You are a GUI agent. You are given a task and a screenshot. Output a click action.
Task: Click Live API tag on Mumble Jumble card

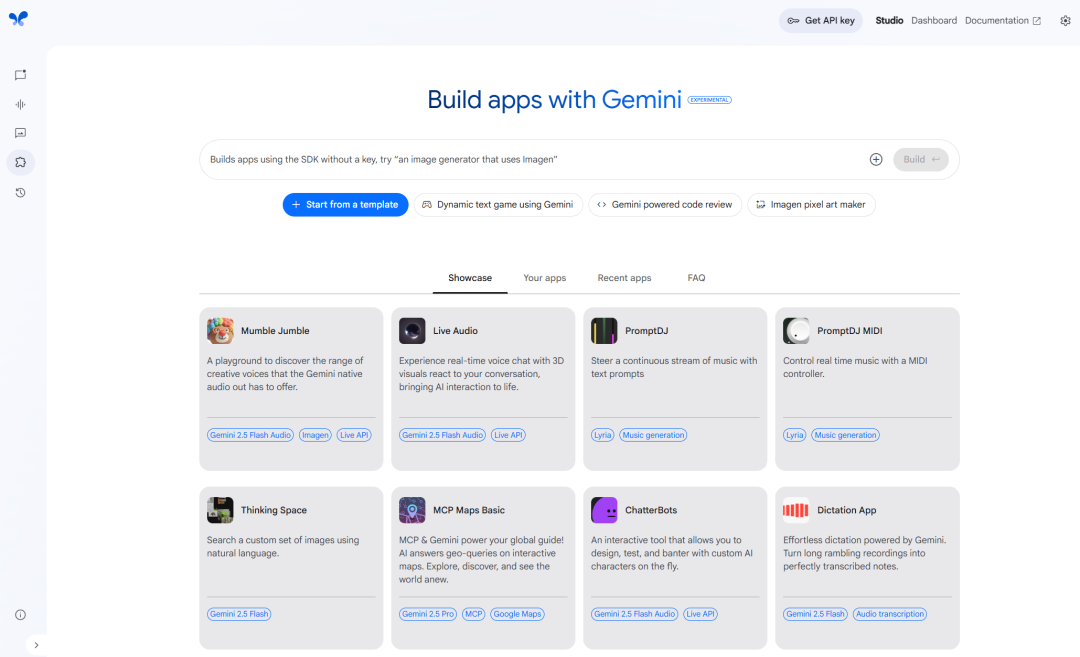pyautogui.click(x=354, y=435)
